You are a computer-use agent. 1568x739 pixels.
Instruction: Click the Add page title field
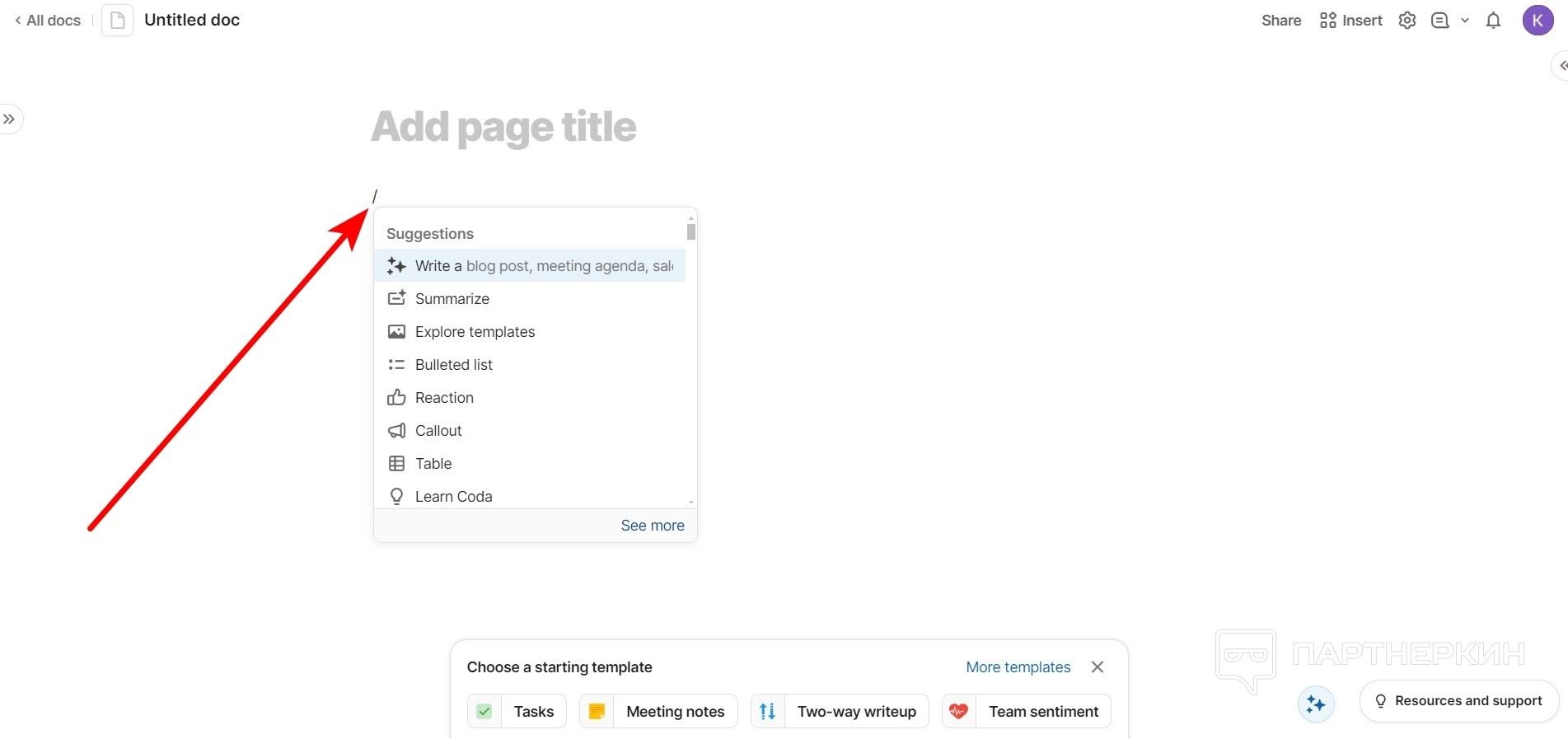(x=503, y=127)
